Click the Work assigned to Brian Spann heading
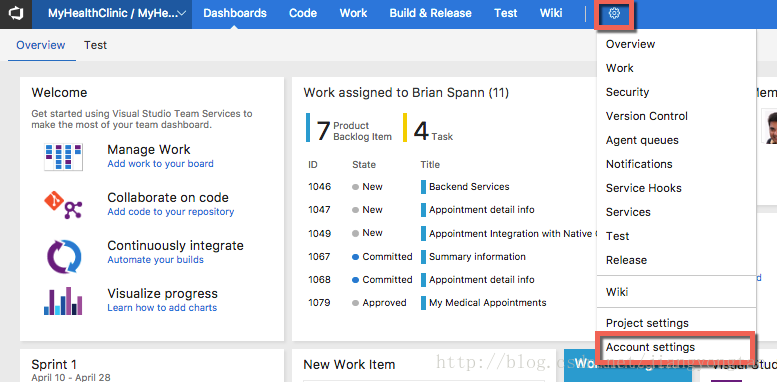Image resolution: width=777 pixels, height=382 pixels. [406, 93]
